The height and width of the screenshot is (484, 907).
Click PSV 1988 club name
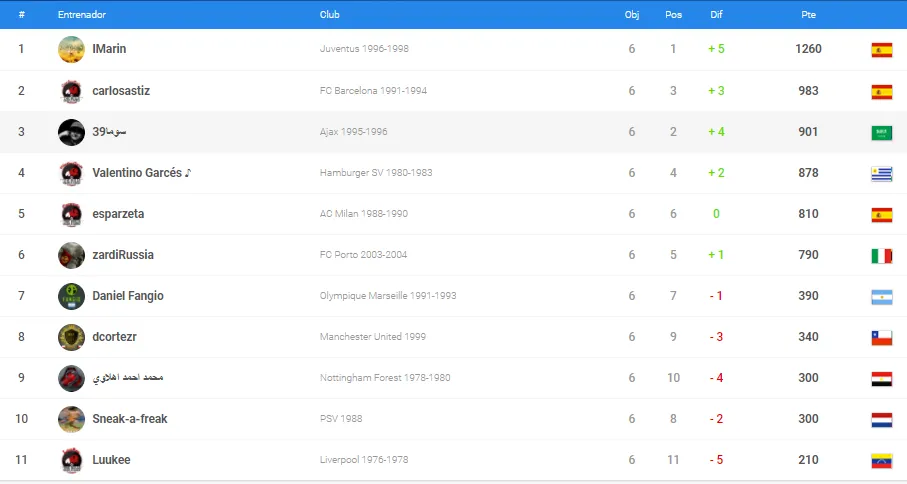click(341, 419)
